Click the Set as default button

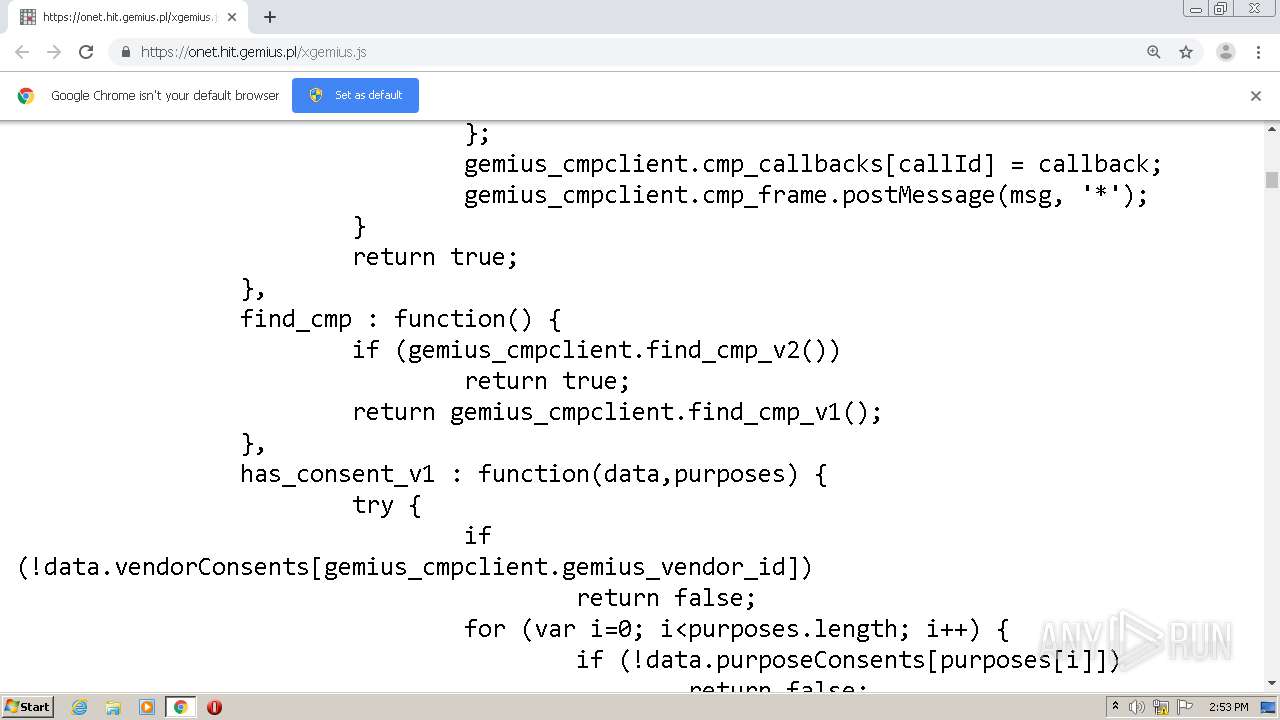coord(355,95)
